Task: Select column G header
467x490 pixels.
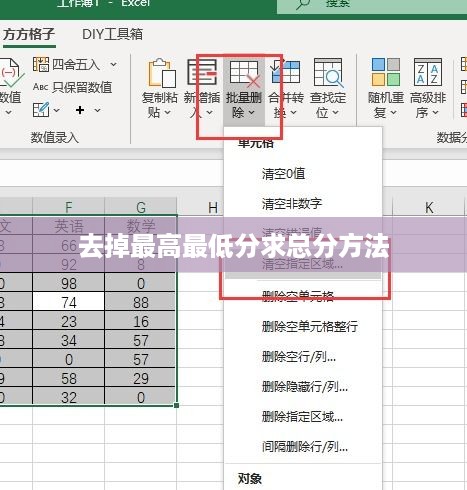Action: pyautogui.click(x=141, y=207)
